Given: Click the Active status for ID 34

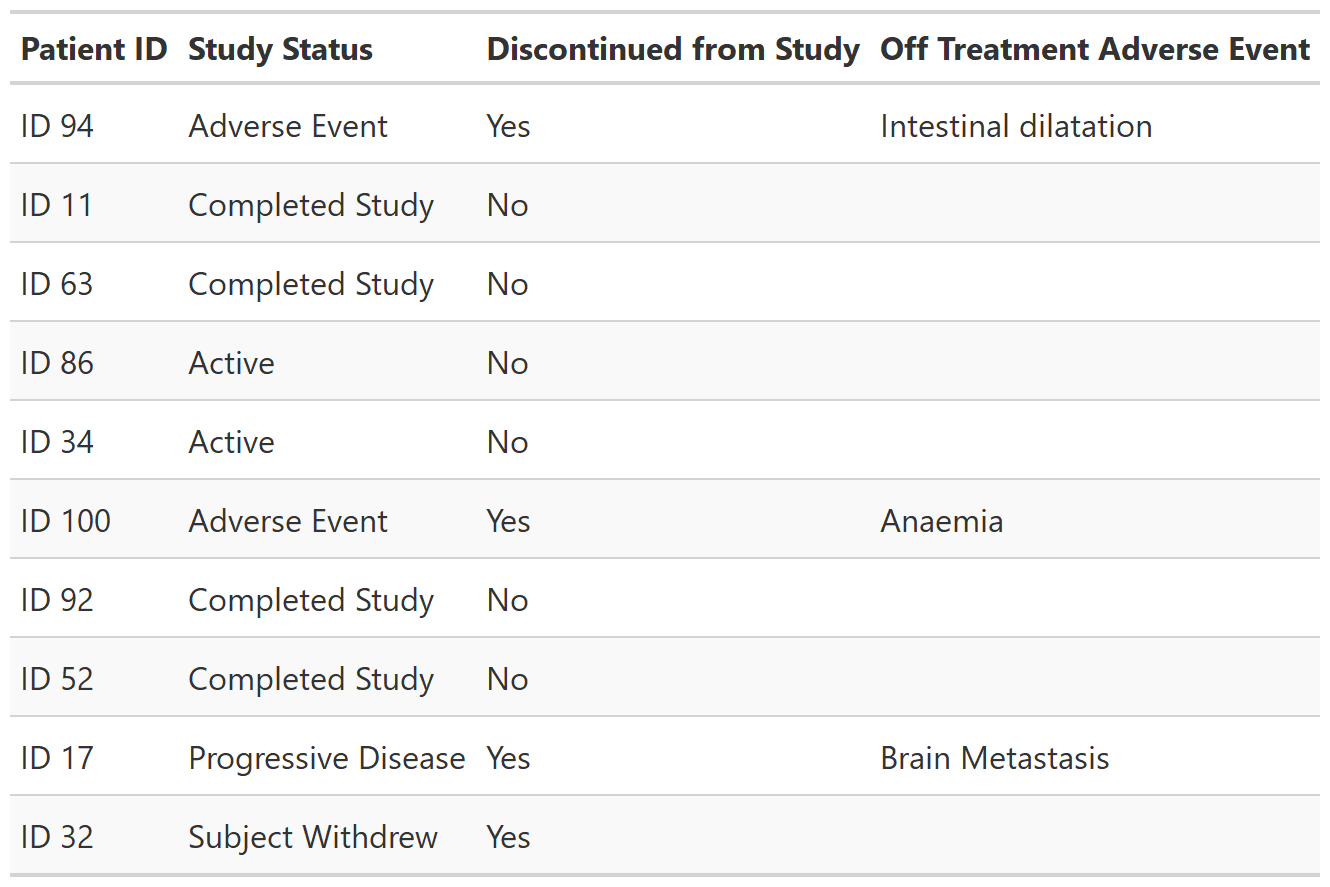Looking at the screenshot, I should [231, 442].
